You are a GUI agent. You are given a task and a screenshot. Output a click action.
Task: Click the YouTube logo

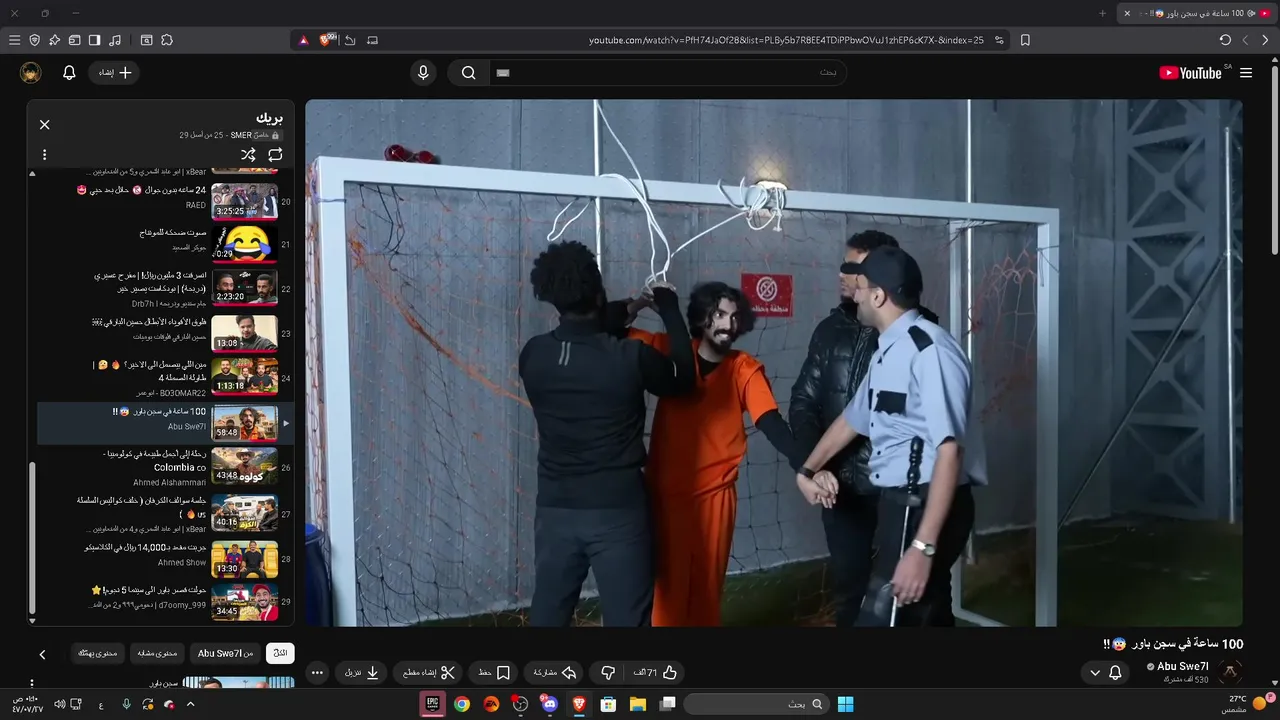coord(1191,73)
